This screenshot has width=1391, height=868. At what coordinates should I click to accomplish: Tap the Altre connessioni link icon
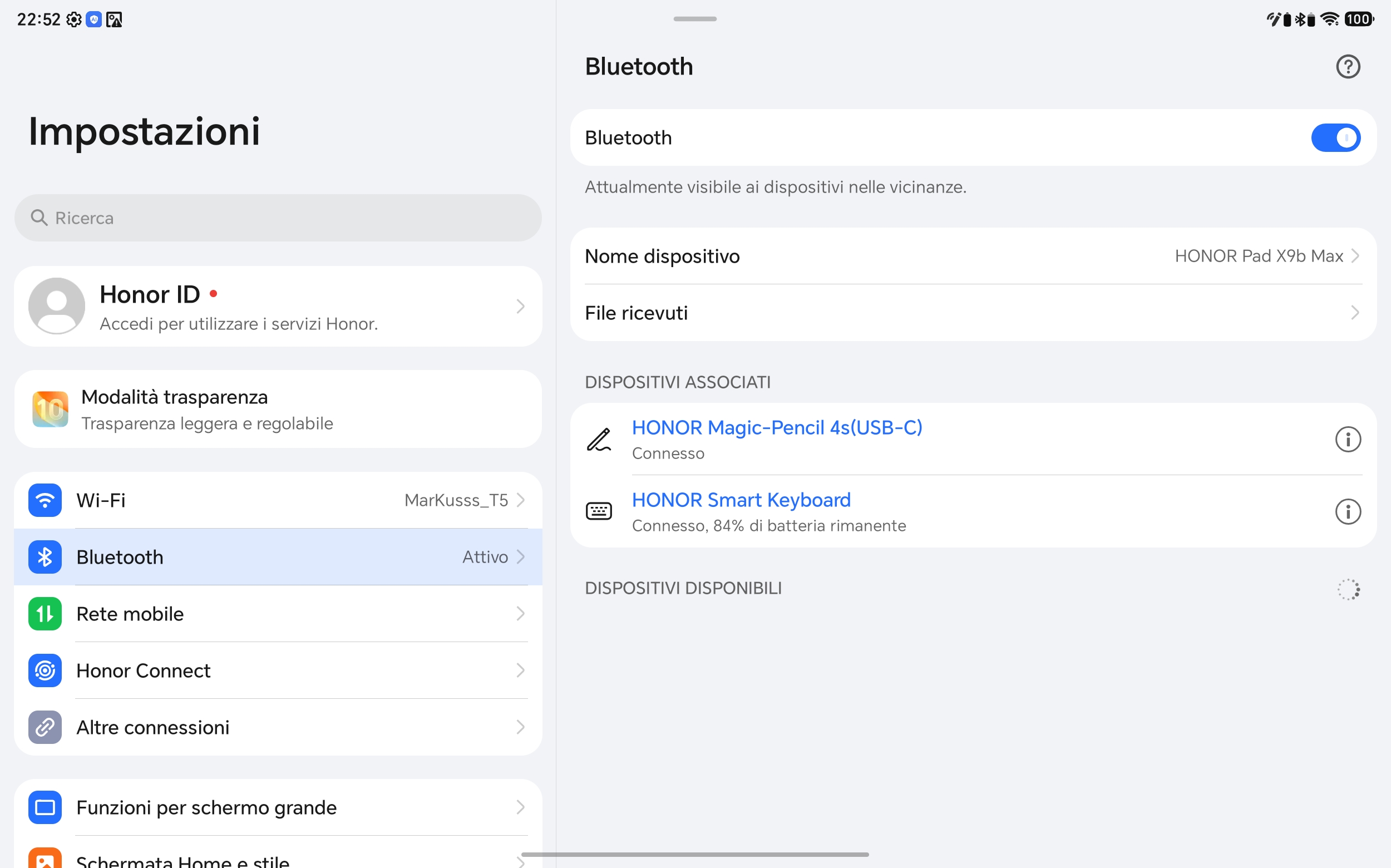point(45,727)
